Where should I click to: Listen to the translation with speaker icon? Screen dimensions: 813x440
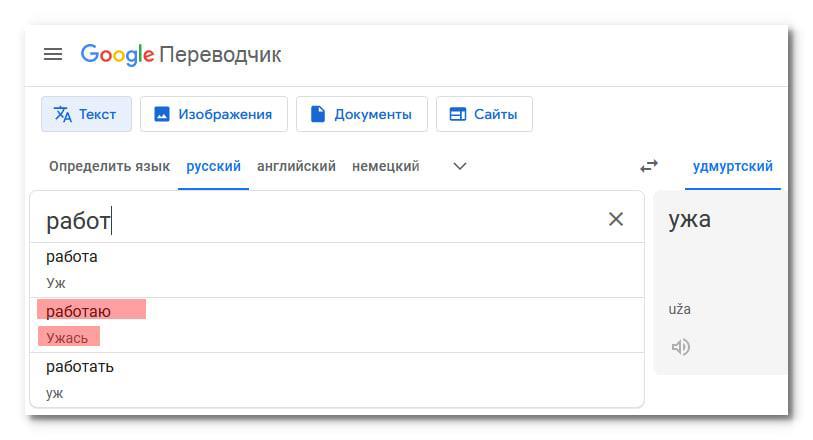(x=681, y=347)
